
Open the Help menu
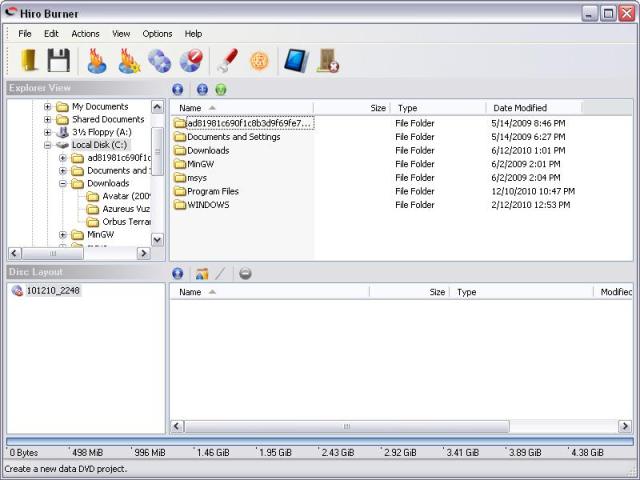click(193, 34)
